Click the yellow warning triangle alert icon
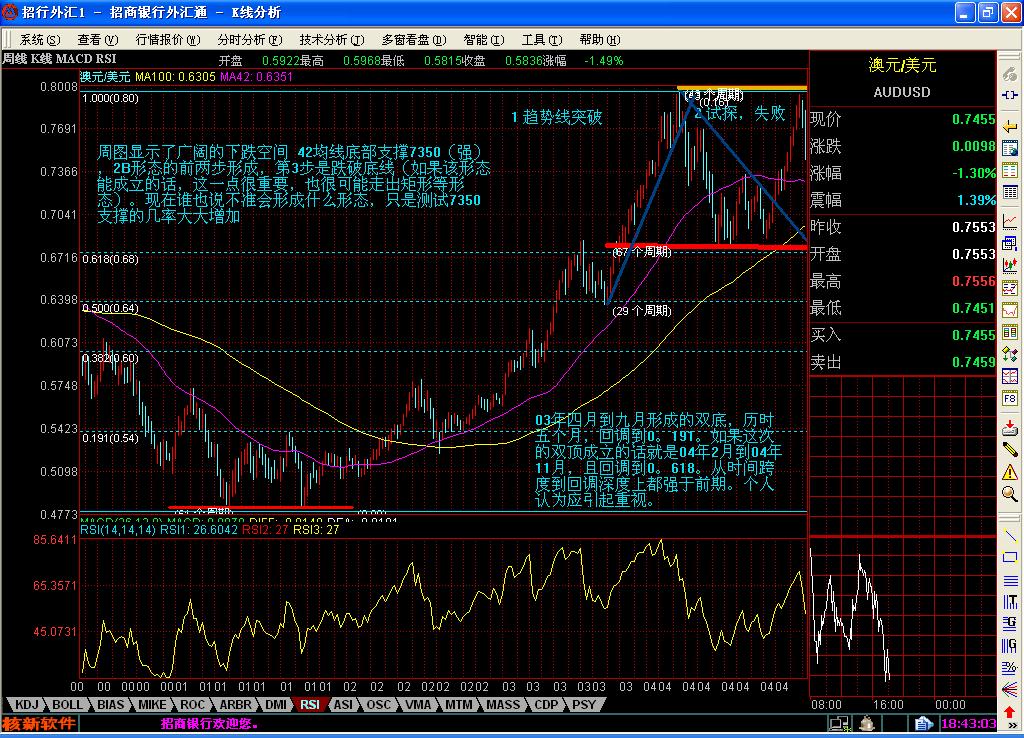 (1010, 472)
